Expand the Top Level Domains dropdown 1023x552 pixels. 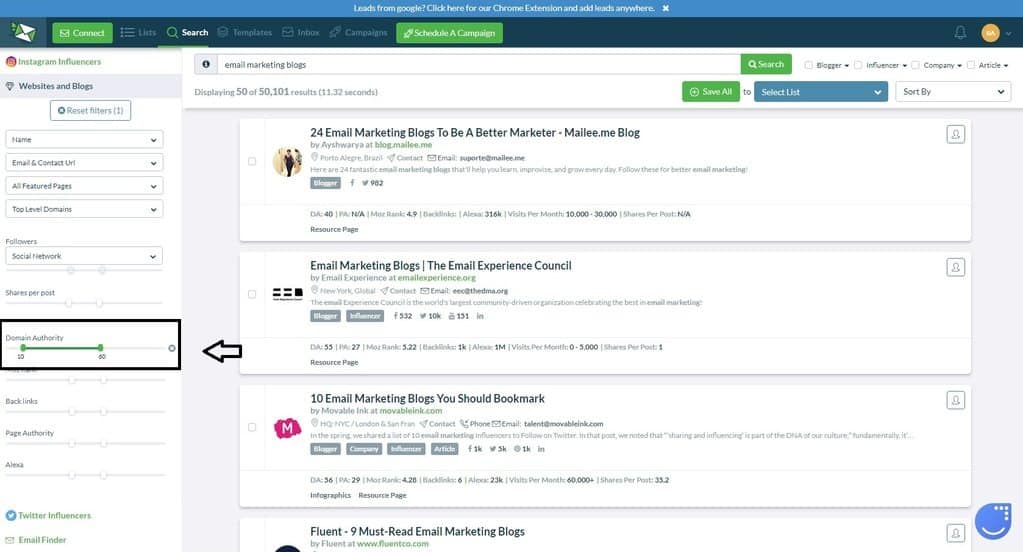click(x=84, y=209)
